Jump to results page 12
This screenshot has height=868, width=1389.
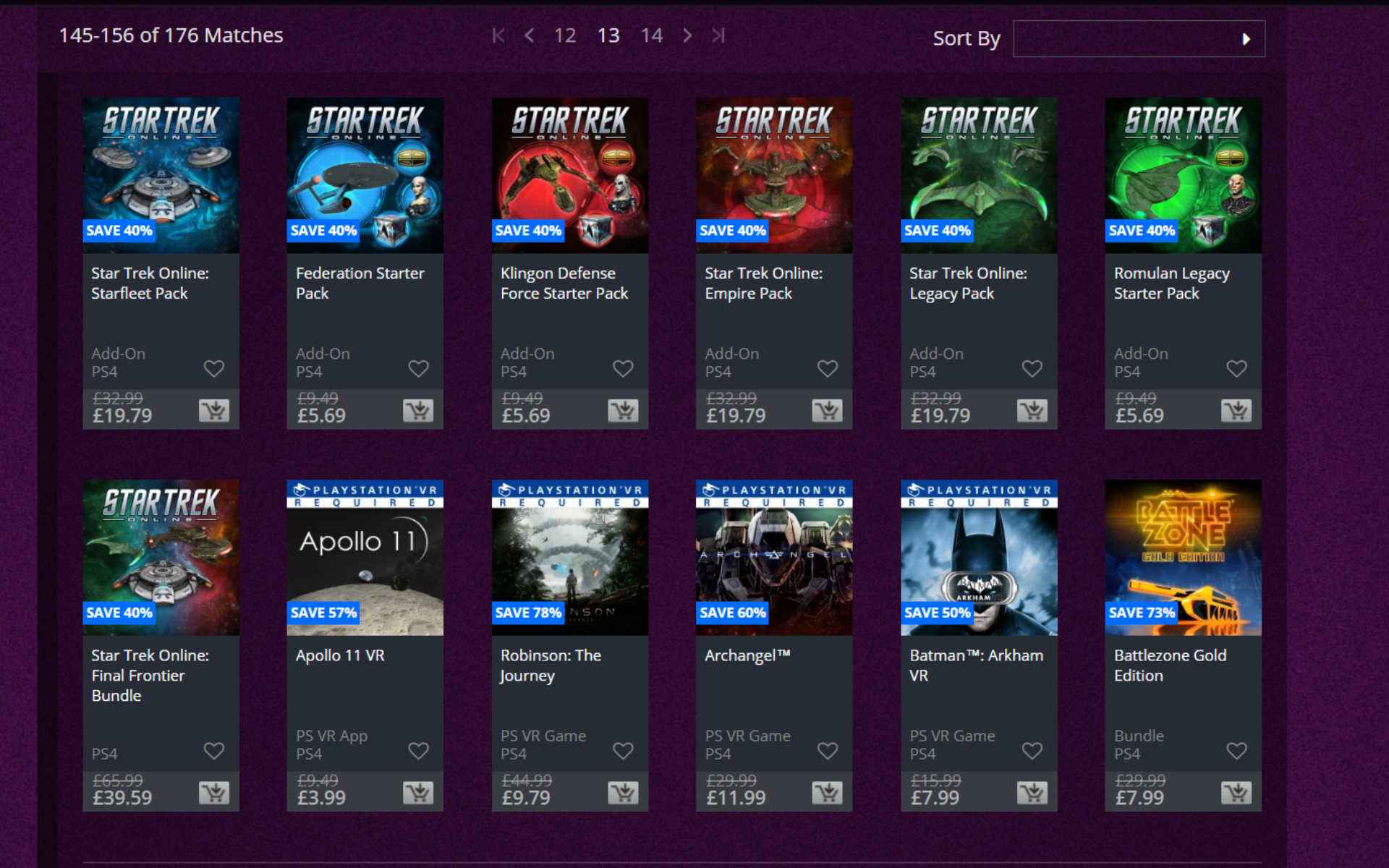[x=565, y=35]
